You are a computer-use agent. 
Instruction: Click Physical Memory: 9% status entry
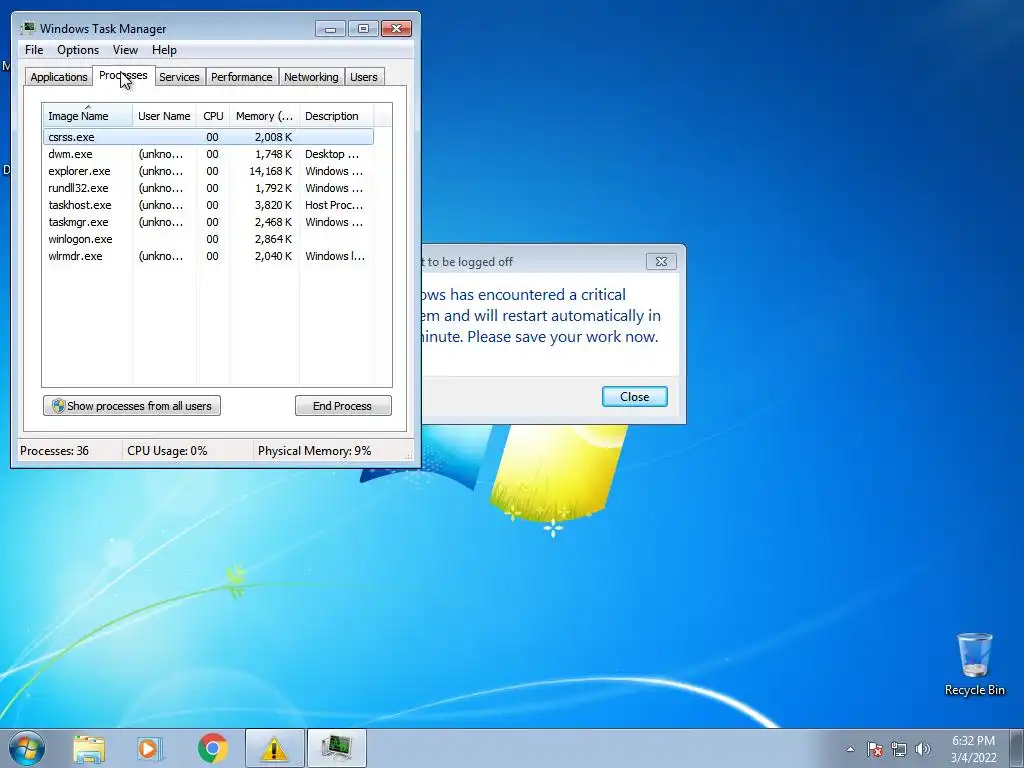pyautogui.click(x=314, y=451)
